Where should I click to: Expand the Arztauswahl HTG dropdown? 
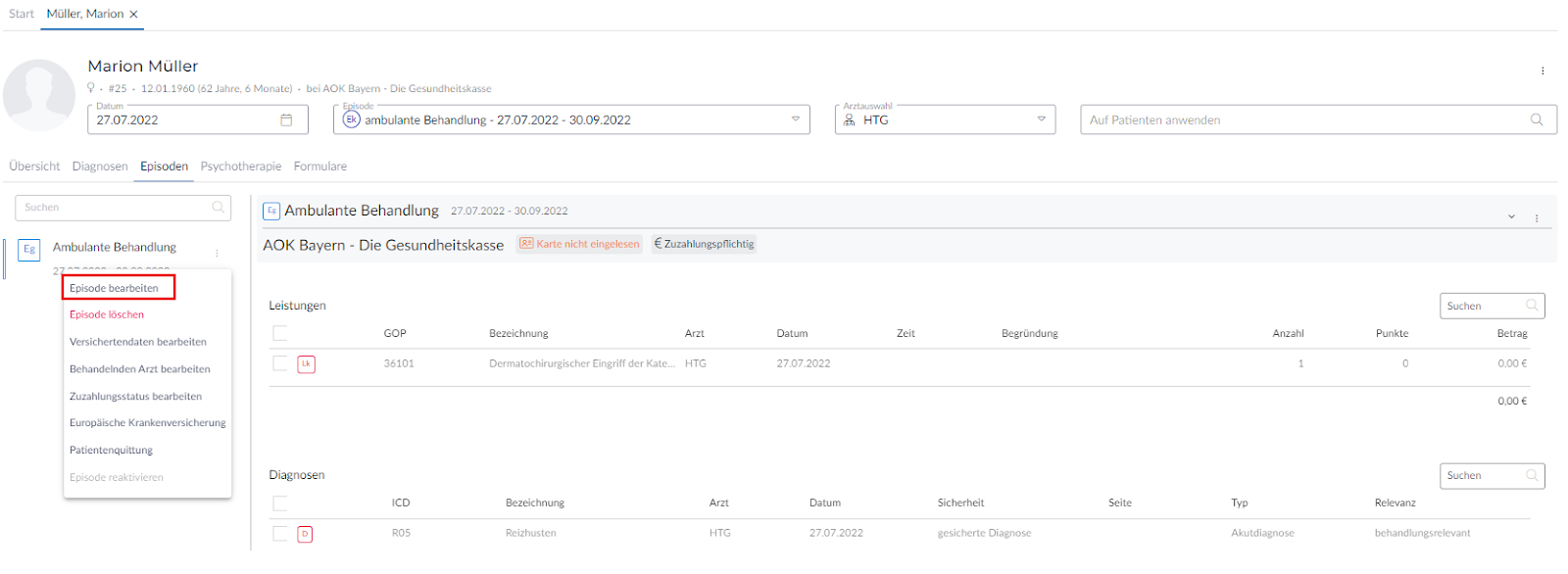pyautogui.click(x=1041, y=120)
